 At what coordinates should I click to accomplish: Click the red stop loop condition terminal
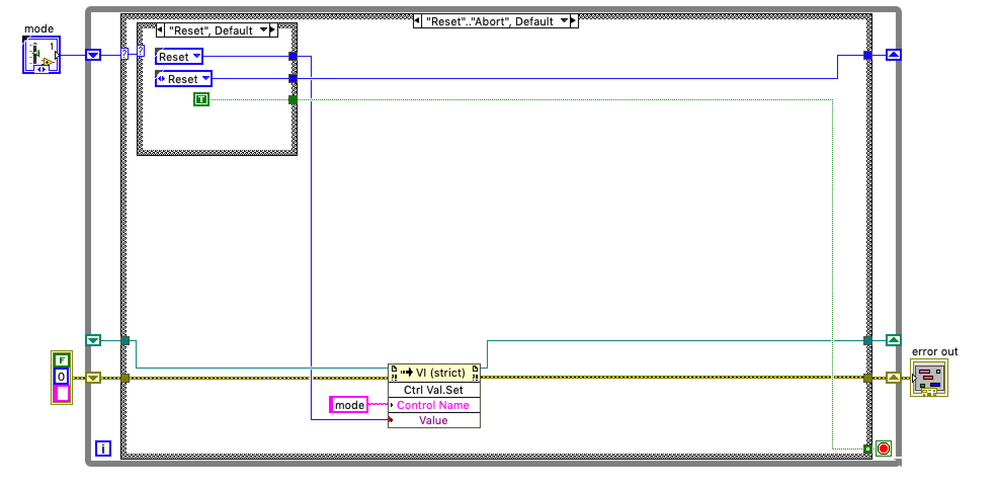[883, 449]
